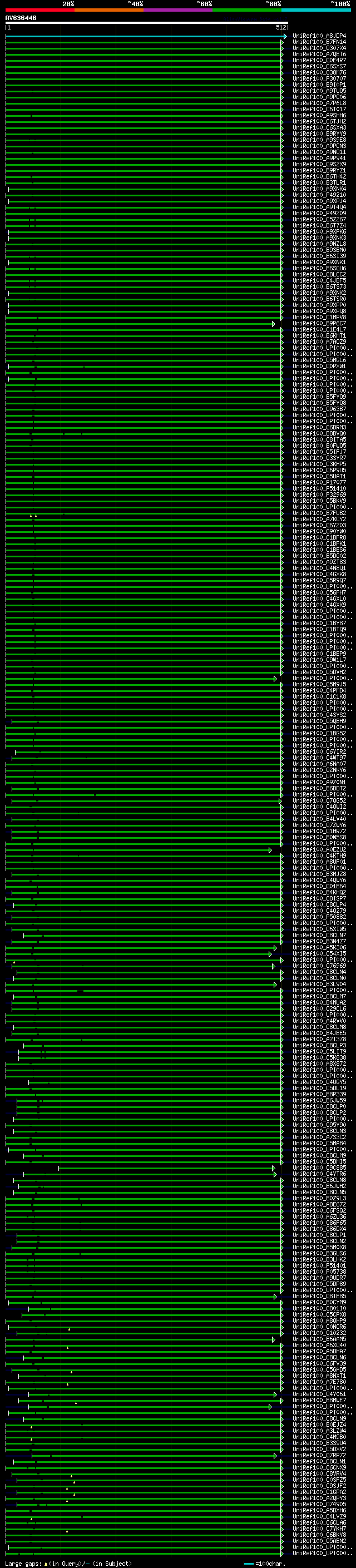This screenshot has height=1568, width=356.
Task: Select the query name AV636446
Action: click(21, 18)
